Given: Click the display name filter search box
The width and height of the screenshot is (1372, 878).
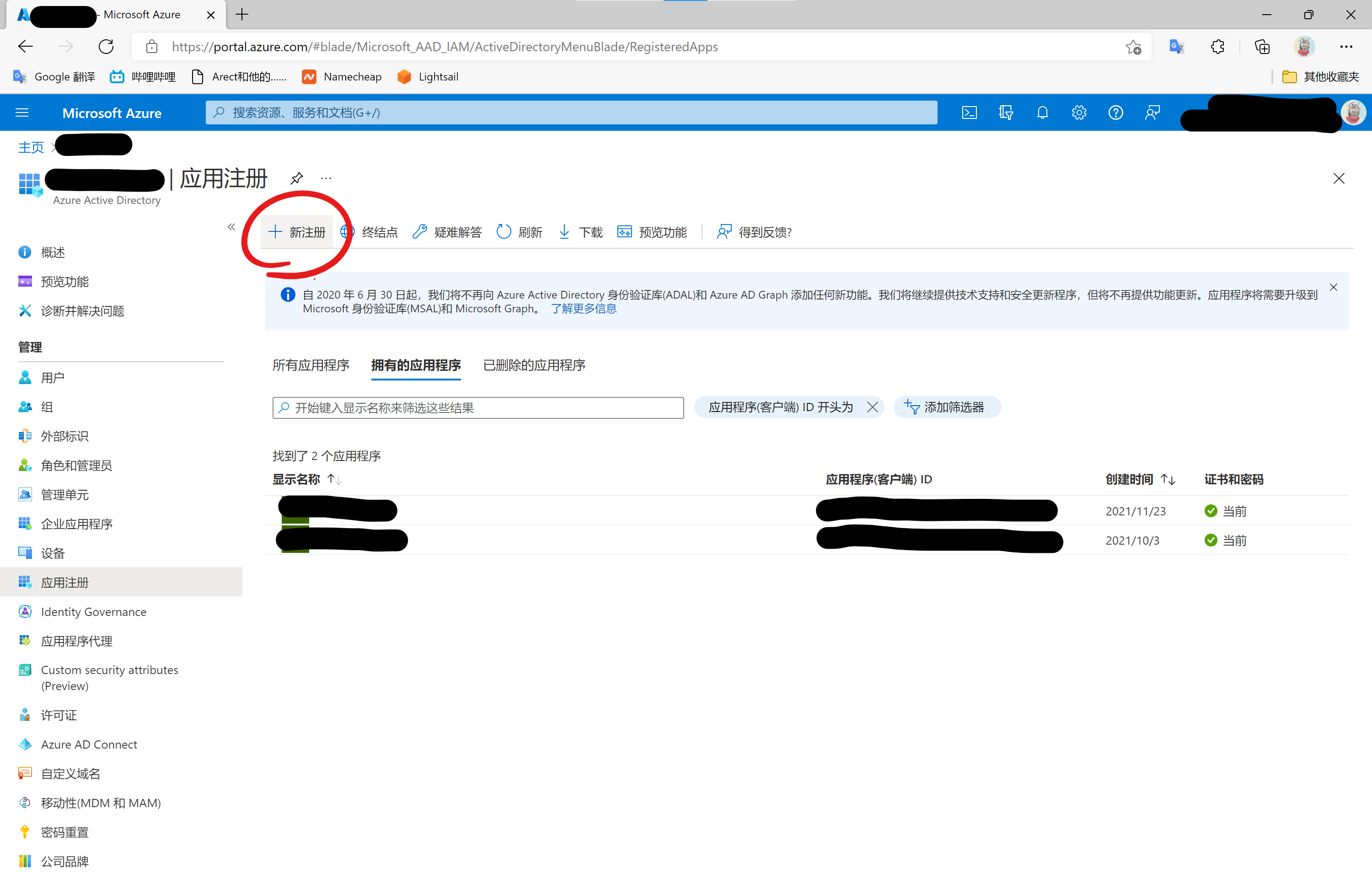Looking at the screenshot, I should [x=477, y=407].
